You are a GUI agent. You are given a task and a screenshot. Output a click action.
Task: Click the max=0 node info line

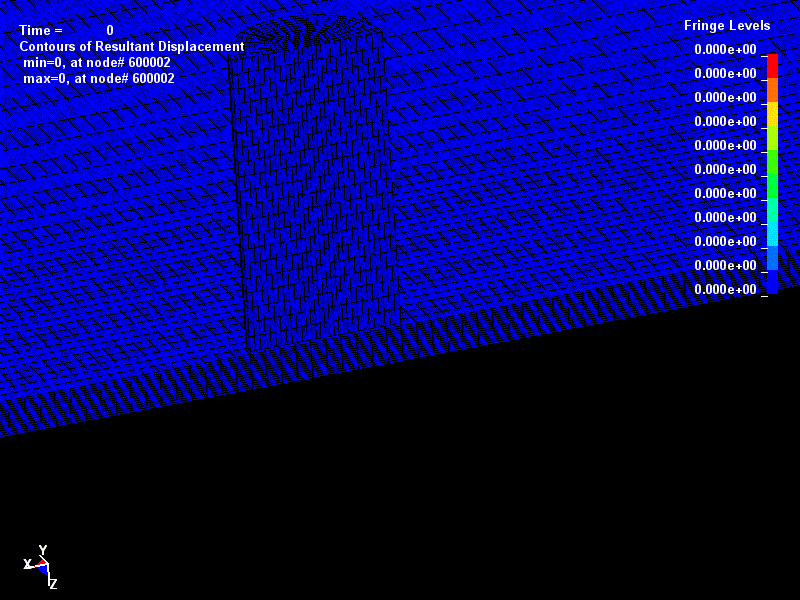[99, 79]
